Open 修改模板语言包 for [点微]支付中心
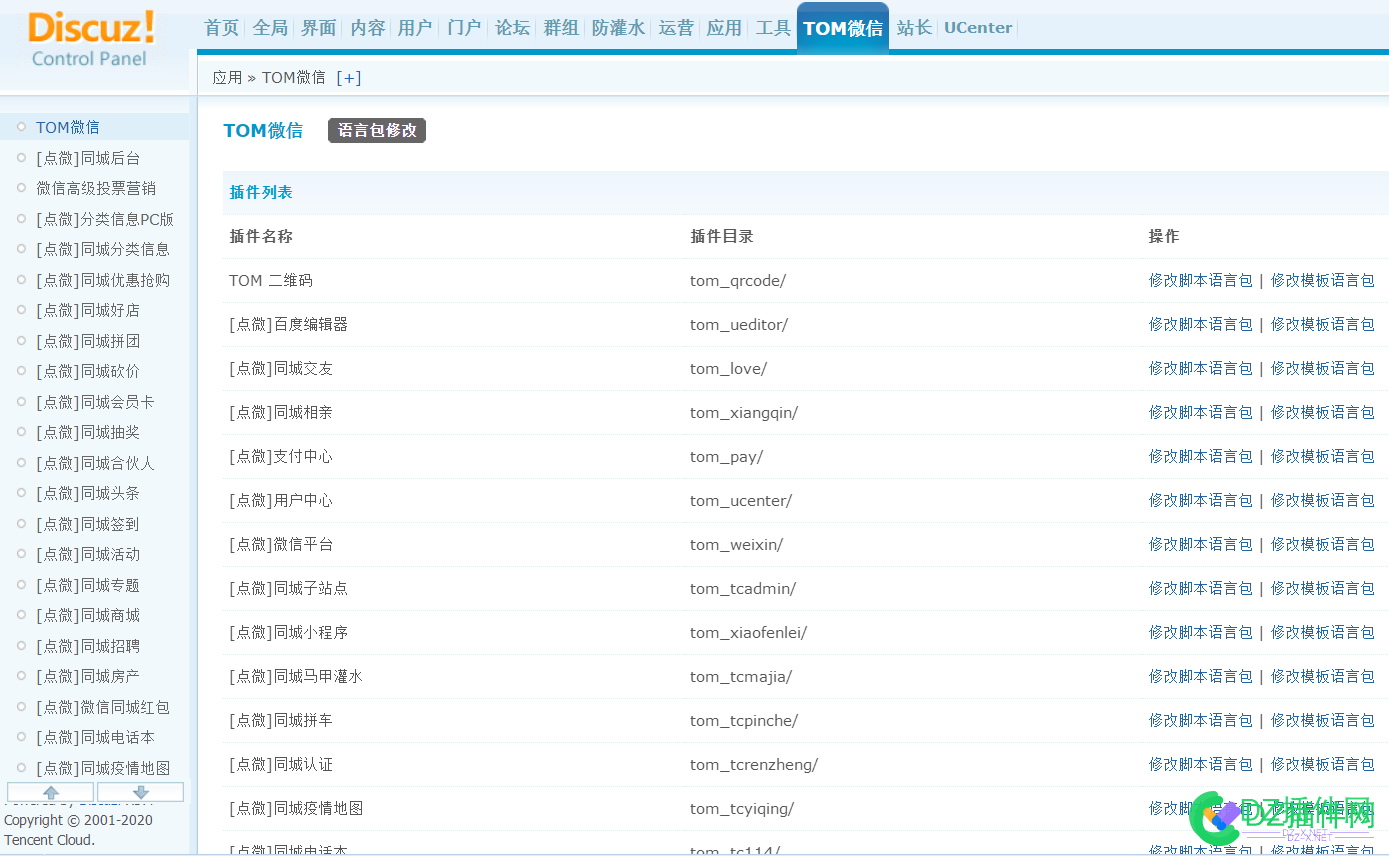1389x856 pixels. tap(1322, 456)
